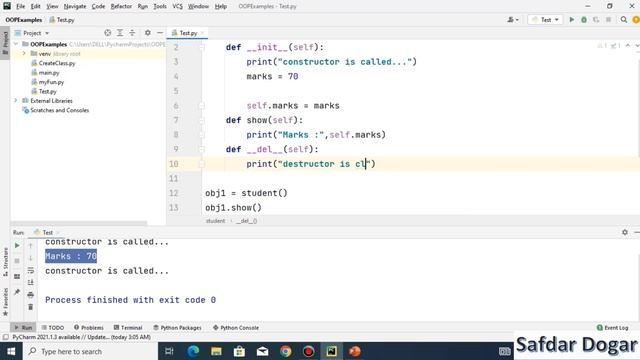Toggle soft-wrap in Run console
The image size is (640, 360).
[x=31, y=270]
